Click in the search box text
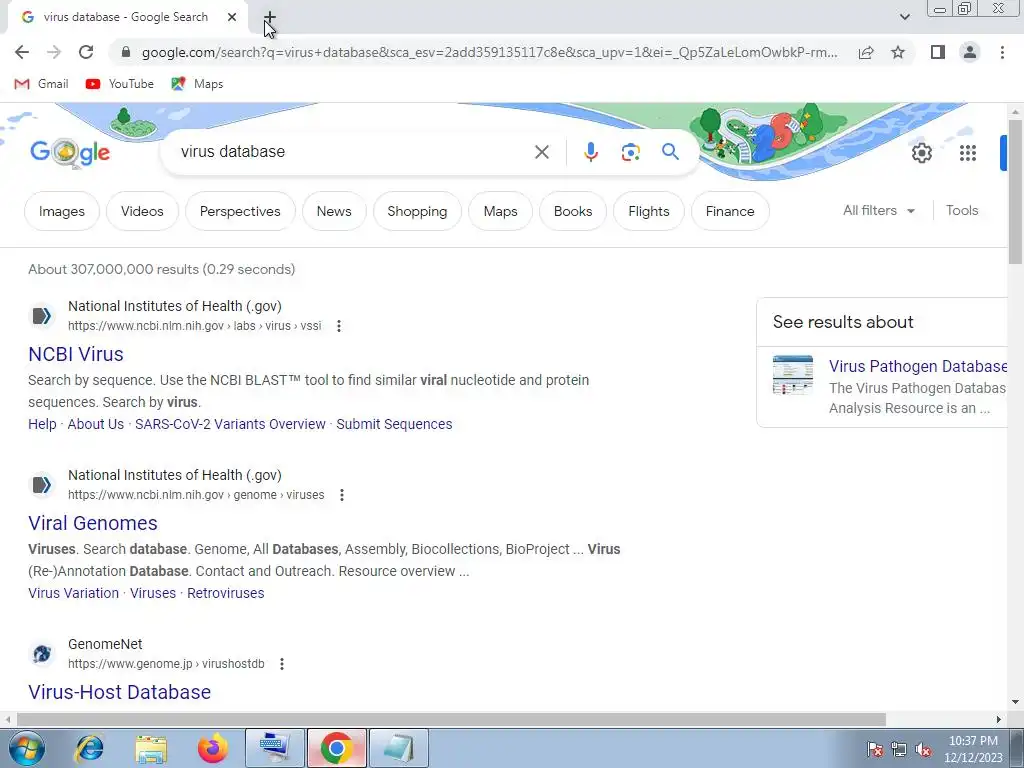The image size is (1024, 768). click(232, 152)
